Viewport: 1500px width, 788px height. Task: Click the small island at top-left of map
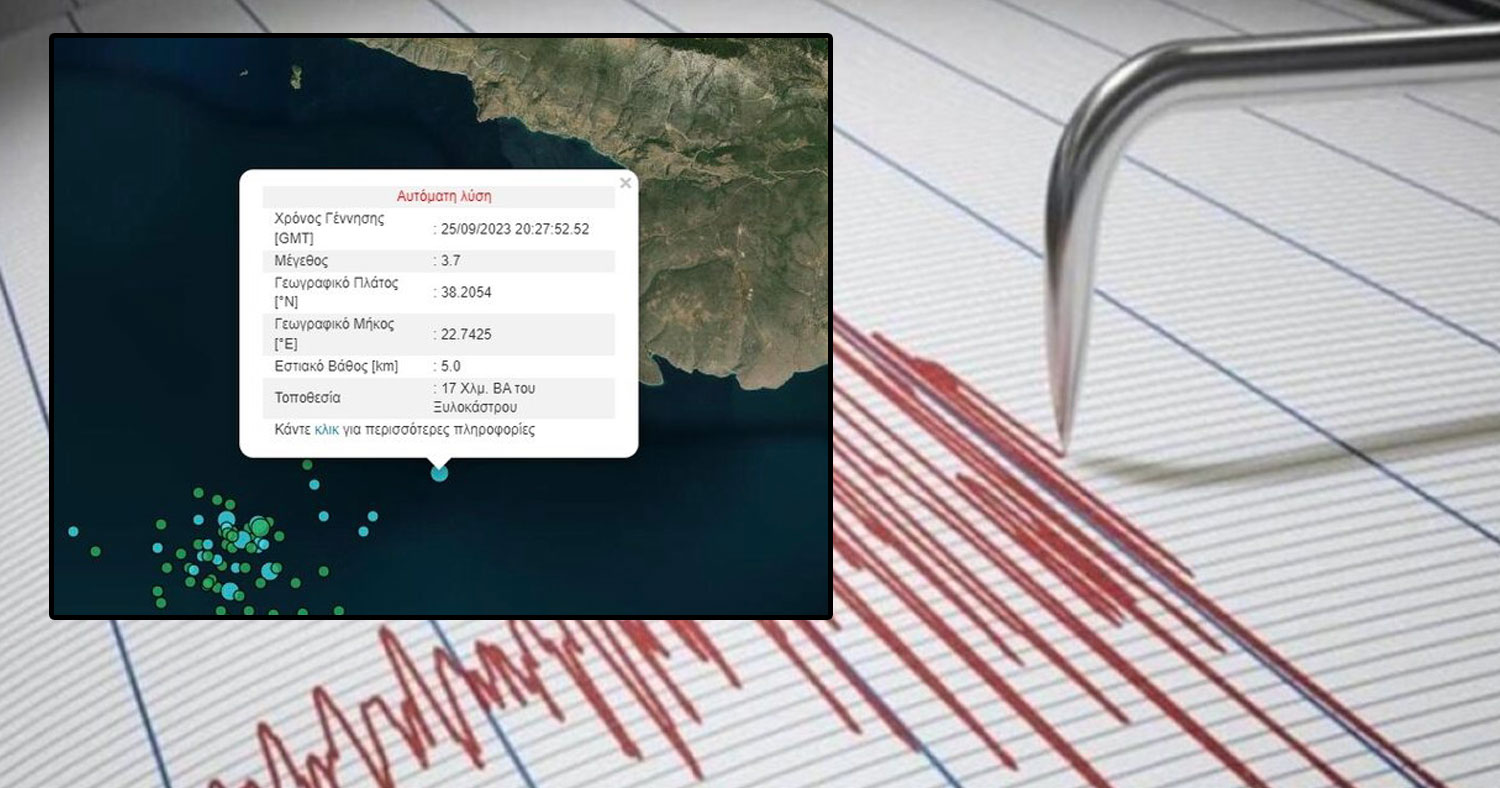296,73
